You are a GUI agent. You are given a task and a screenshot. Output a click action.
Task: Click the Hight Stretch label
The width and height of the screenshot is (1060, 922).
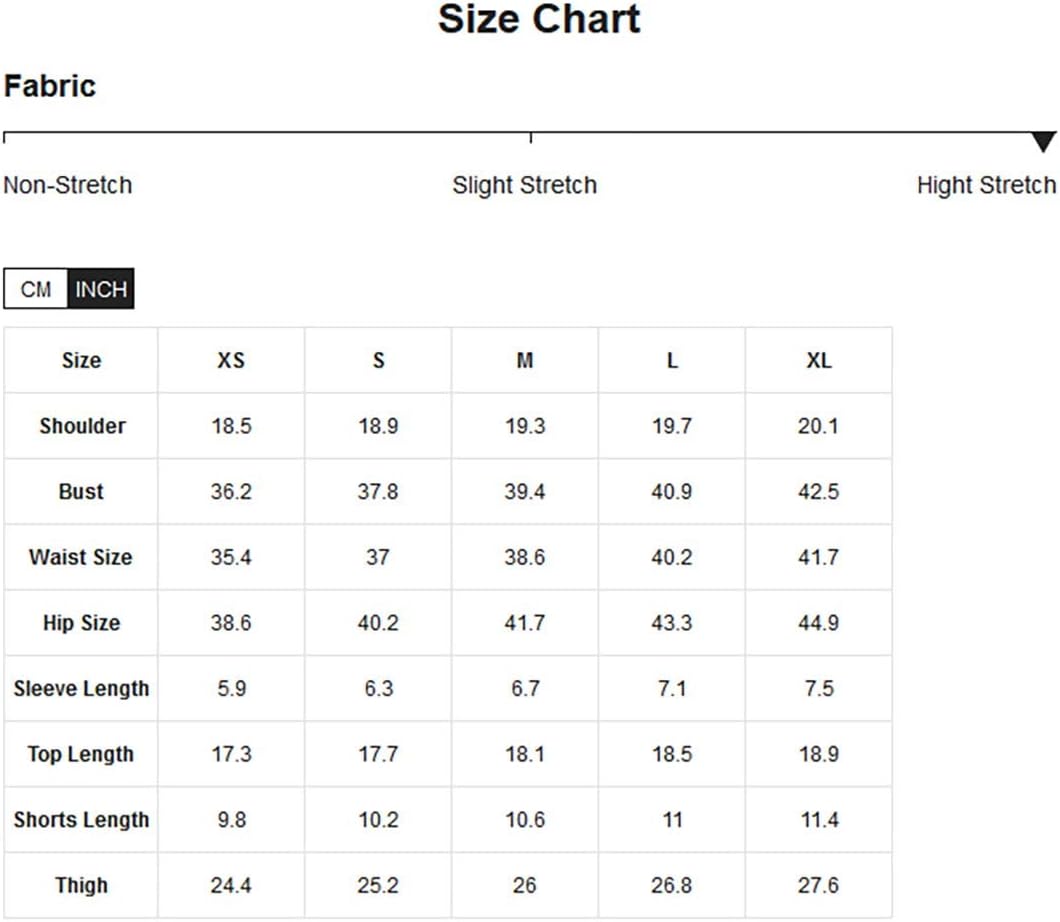[x=986, y=185]
